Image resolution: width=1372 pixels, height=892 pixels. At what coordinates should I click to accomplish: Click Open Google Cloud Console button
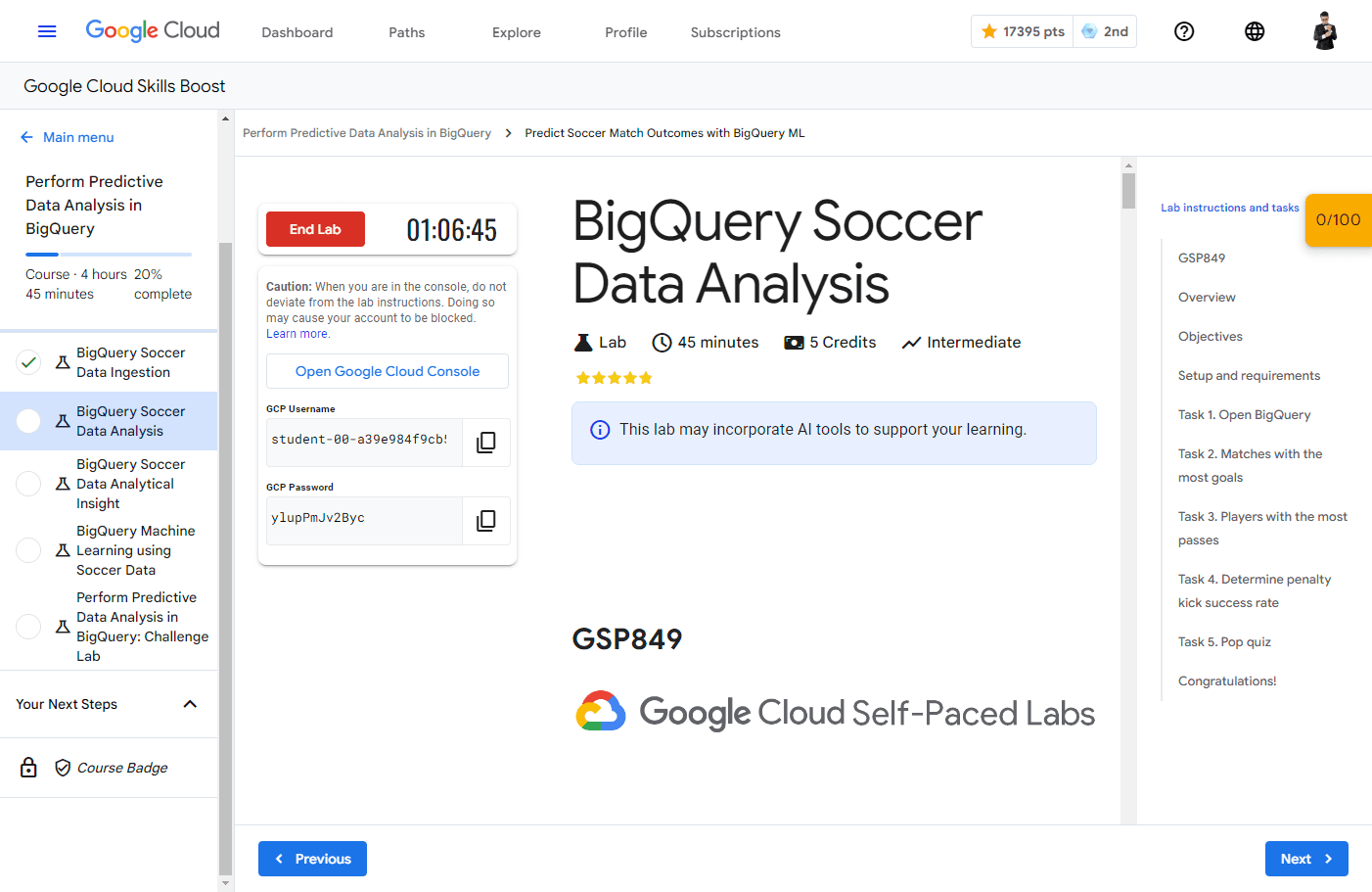pos(388,371)
